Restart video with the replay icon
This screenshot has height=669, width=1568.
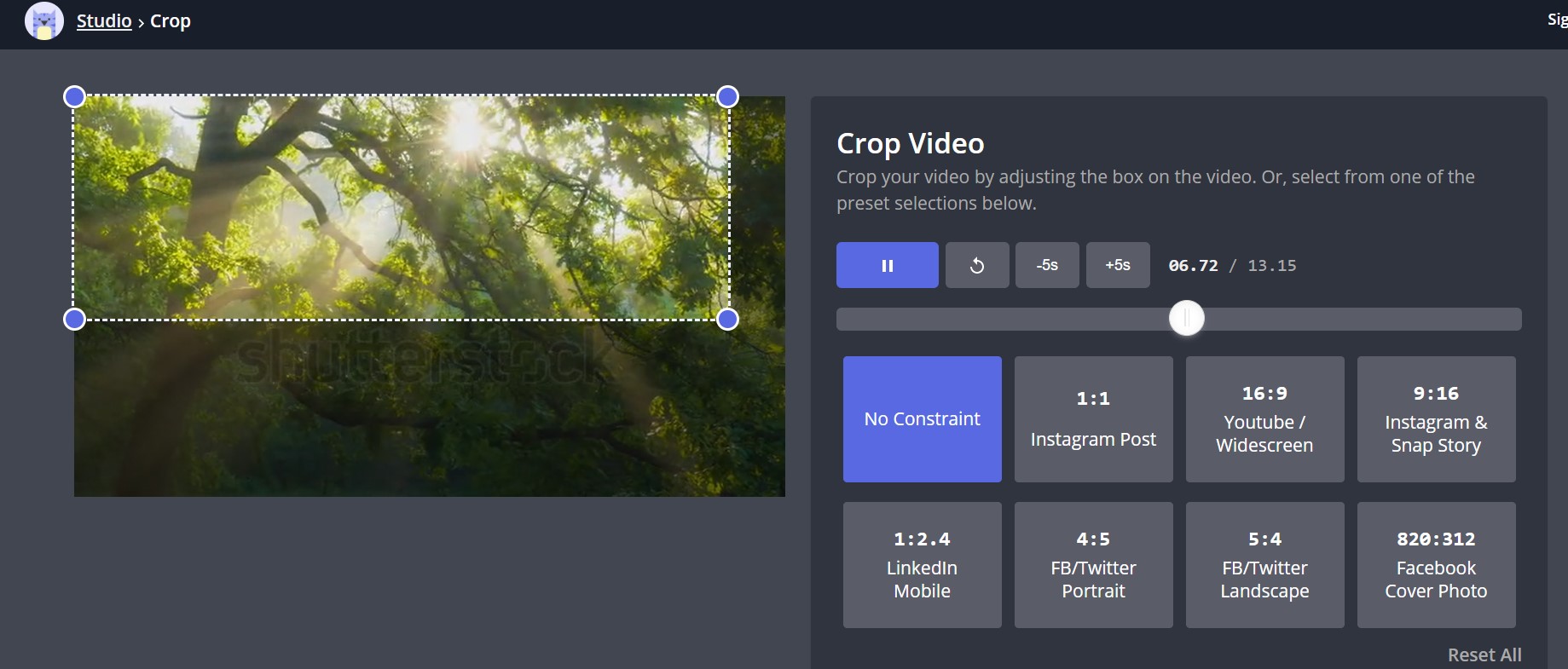977,265
